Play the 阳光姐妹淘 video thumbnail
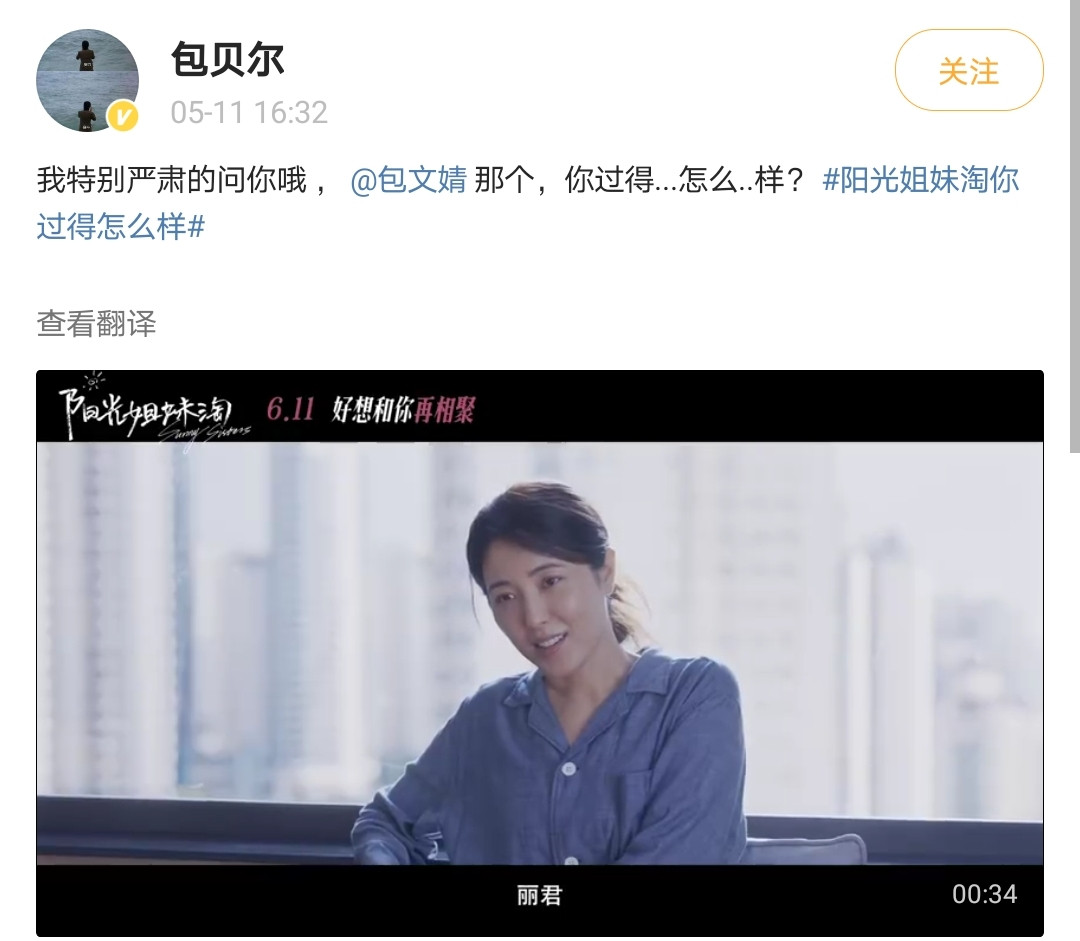Image resolution: width=1080 pixels, height=941 pixels. [x=540, y=653]
